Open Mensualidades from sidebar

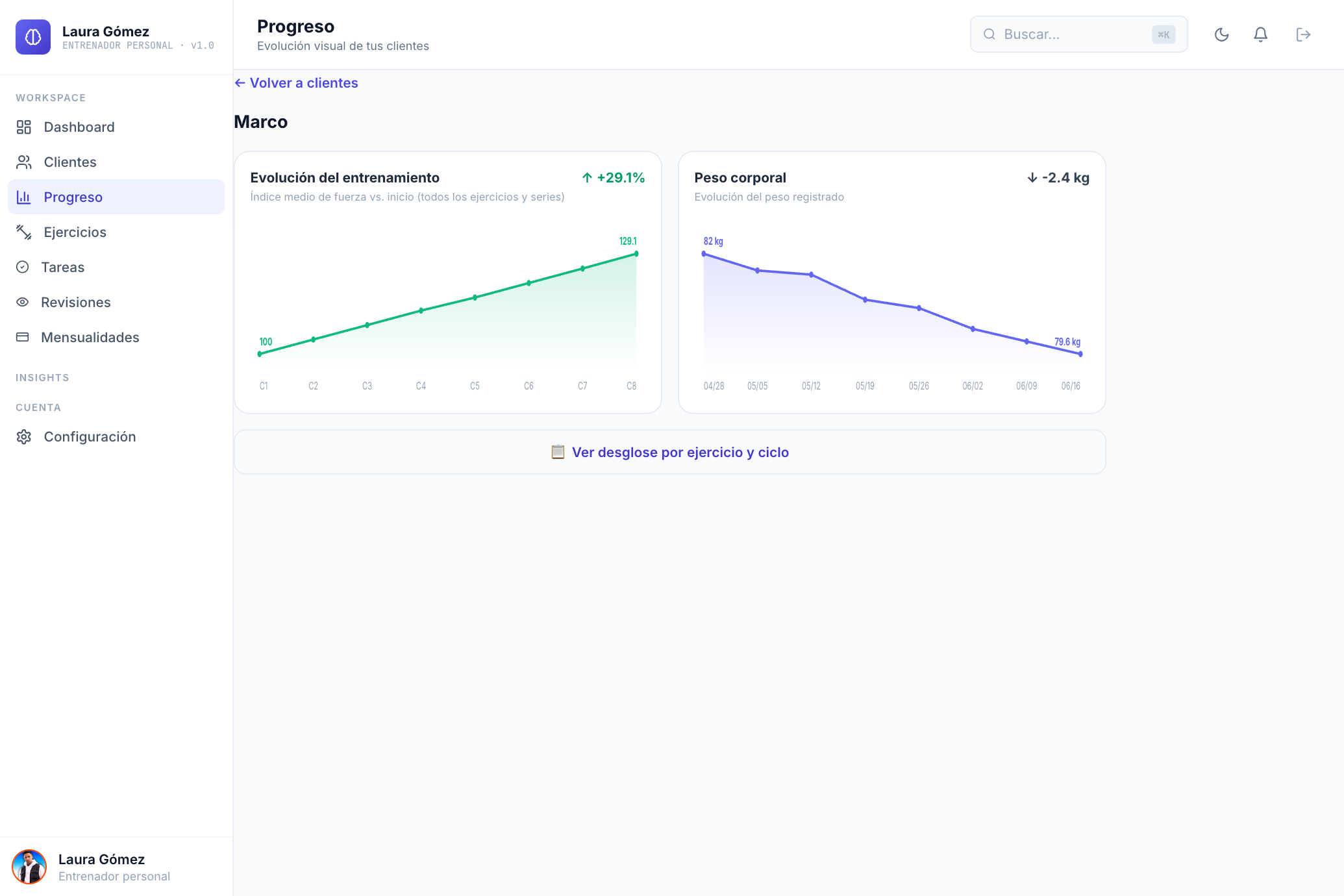[116, 338]
